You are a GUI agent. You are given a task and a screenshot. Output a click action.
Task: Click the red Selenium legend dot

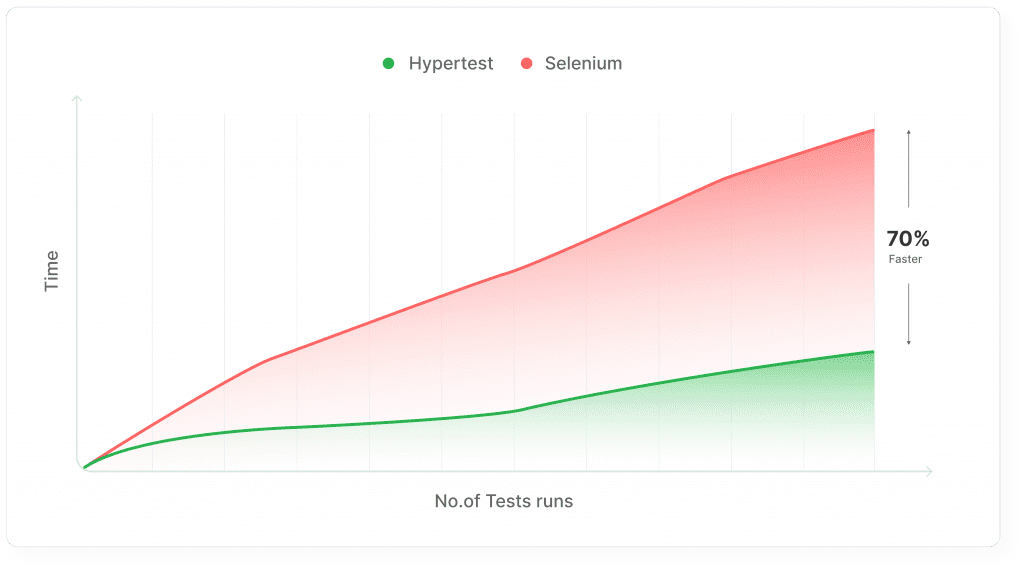coord(526,63)
